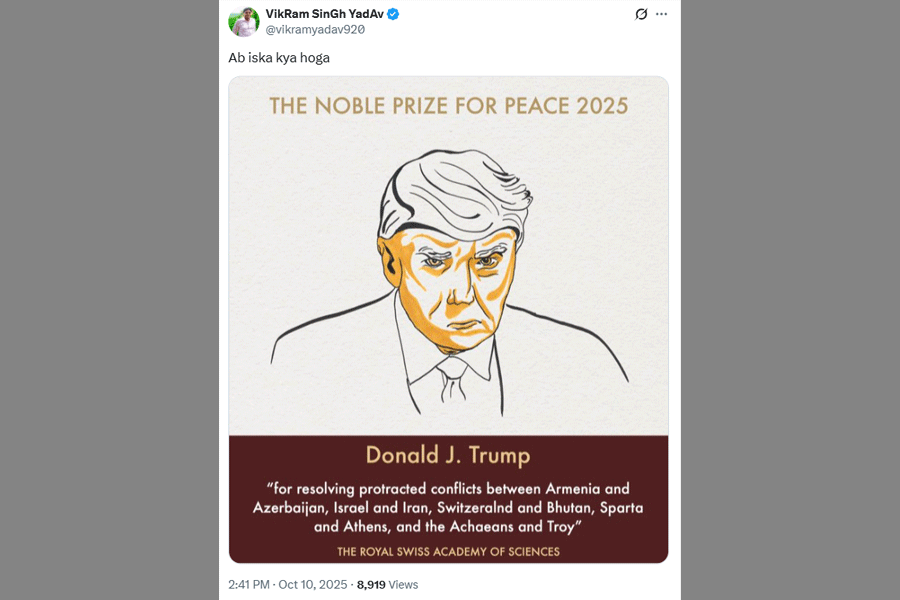This screenshot has width=900, height=600.
Task: Click the gray backdrop right of the tweet
Action: point(790,300)
